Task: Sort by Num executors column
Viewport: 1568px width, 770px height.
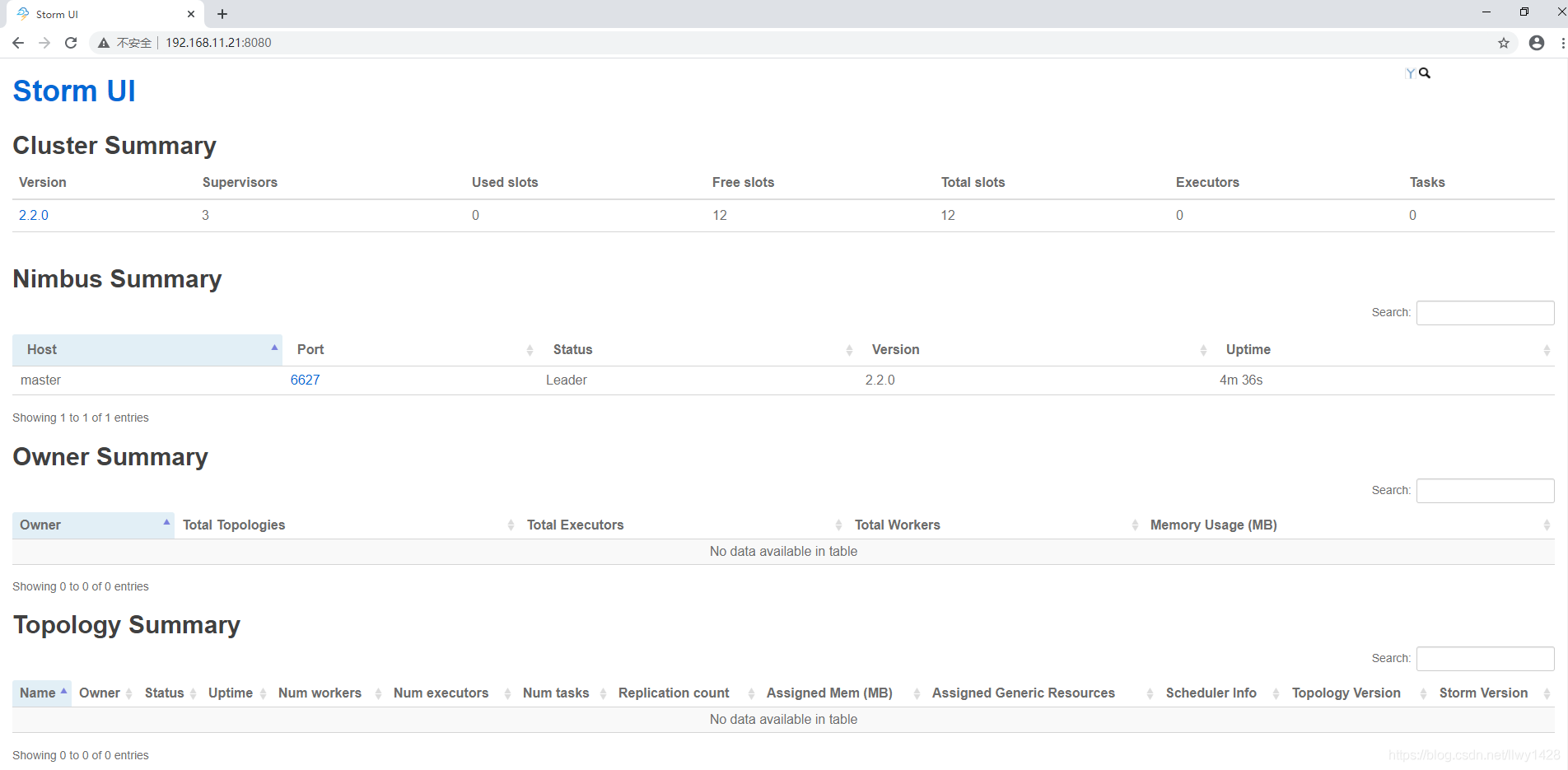Action: pos(450,693)
